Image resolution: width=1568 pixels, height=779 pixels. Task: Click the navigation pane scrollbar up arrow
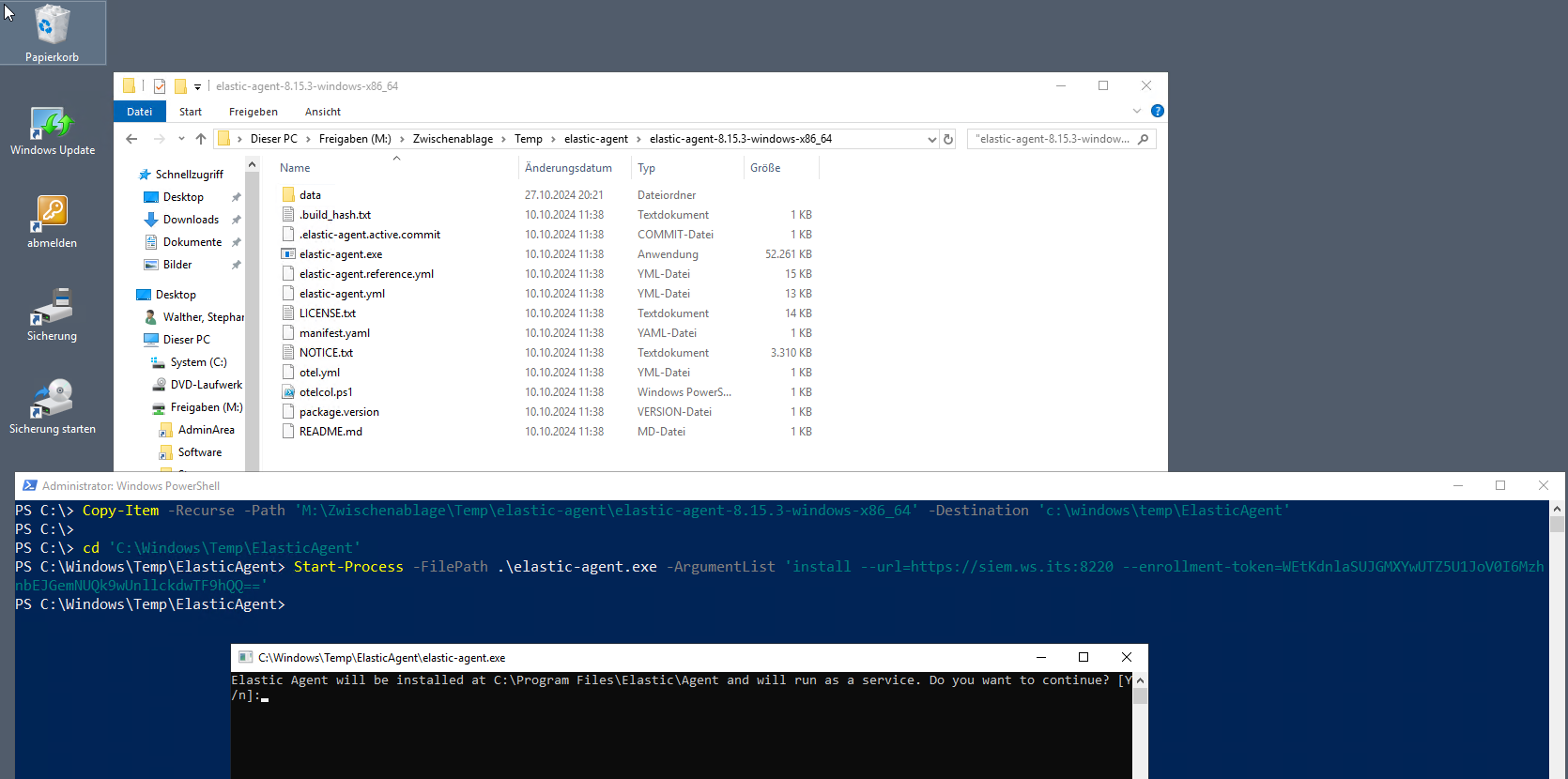click(x=252, y=165)
